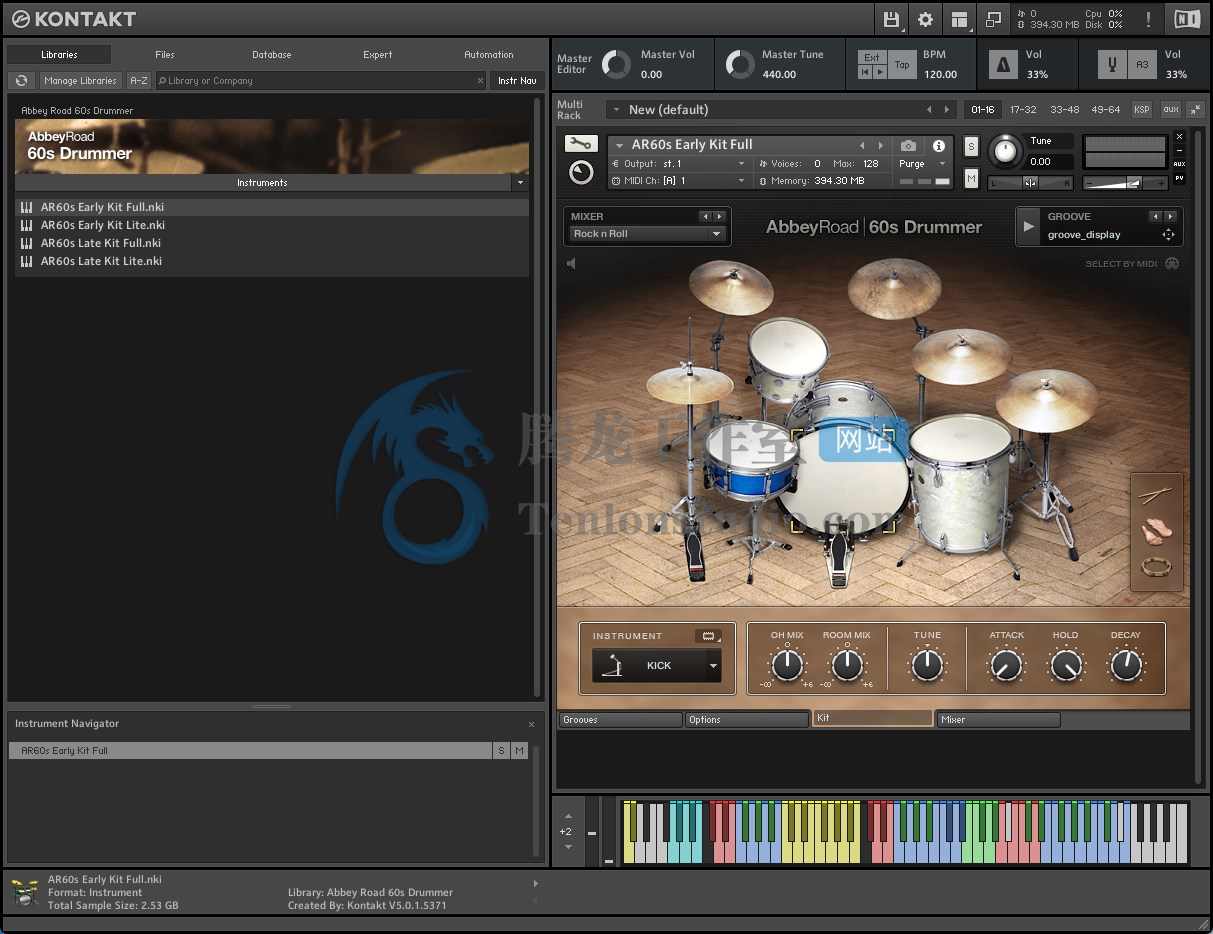Open the Output st. 1 dropdown

point(679,163)
